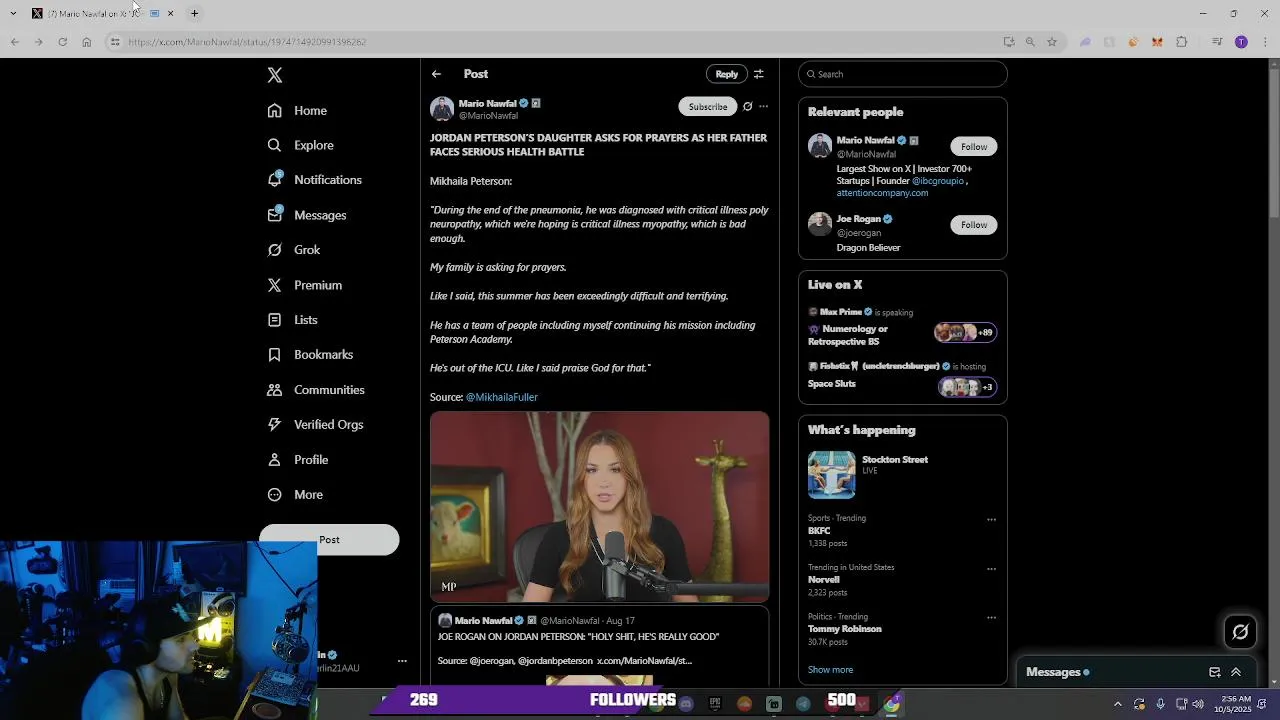Open the attentioncompany.com link
1280x720 pixels.
882,193
